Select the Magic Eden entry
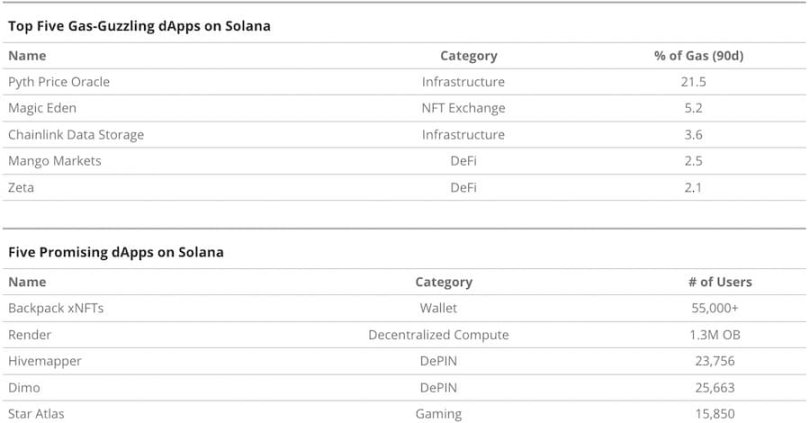The image size is (810, 423). point(42,108)
